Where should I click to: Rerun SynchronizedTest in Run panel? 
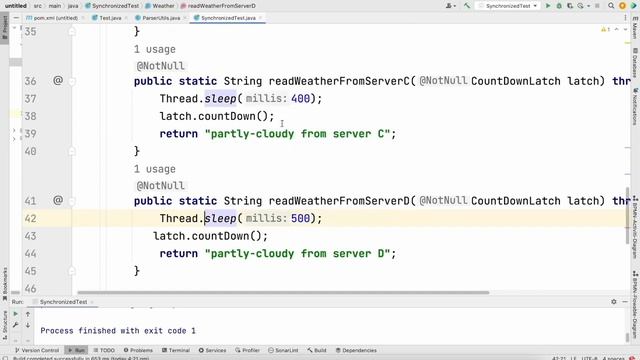pos(16,314)
